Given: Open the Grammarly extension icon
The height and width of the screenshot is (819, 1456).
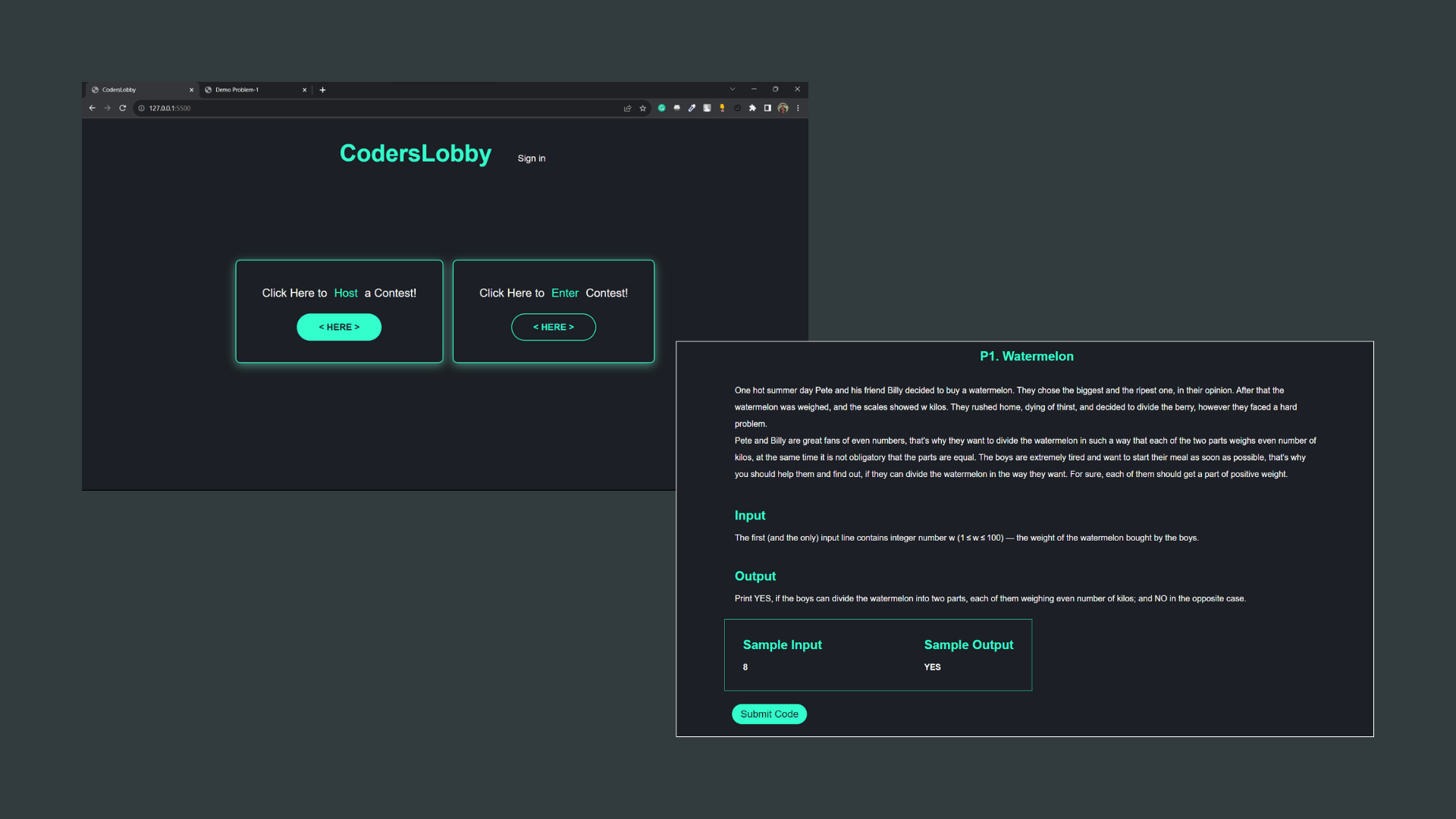Looking at the screenshot, I should coord(662,108).
